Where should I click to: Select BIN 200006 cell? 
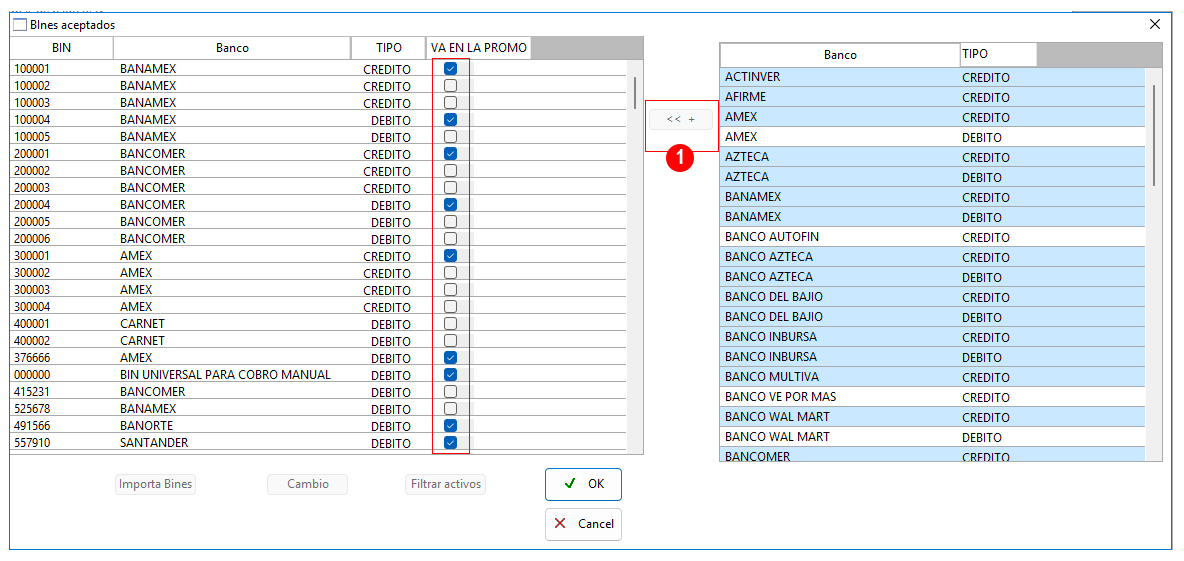(x=61, y=239)
